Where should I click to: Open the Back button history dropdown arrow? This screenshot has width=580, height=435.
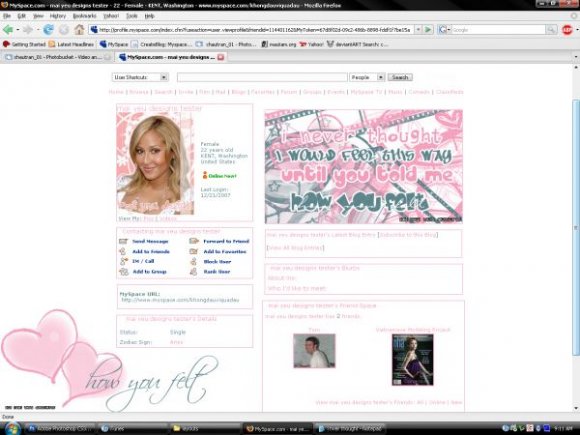(18, 30)
